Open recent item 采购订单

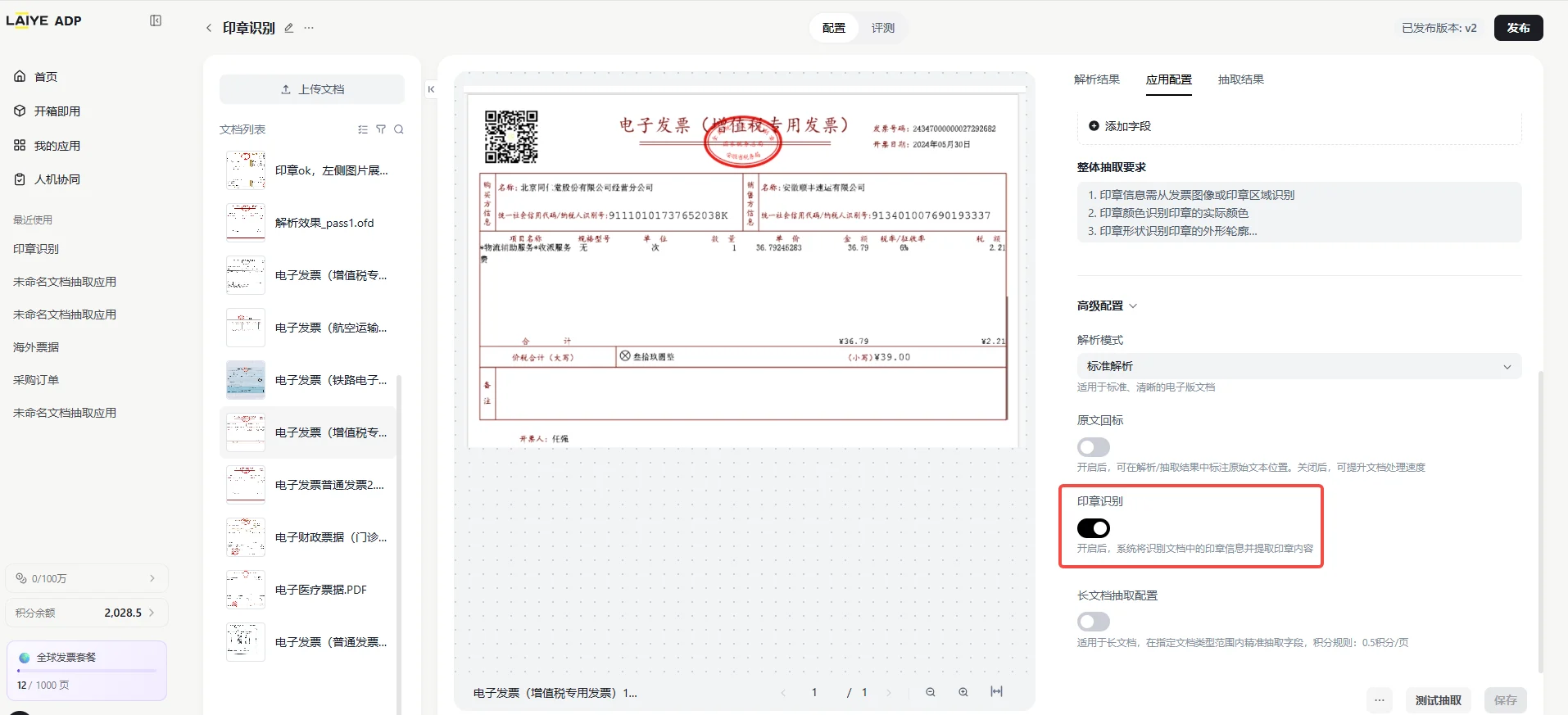tap(36, 380)
